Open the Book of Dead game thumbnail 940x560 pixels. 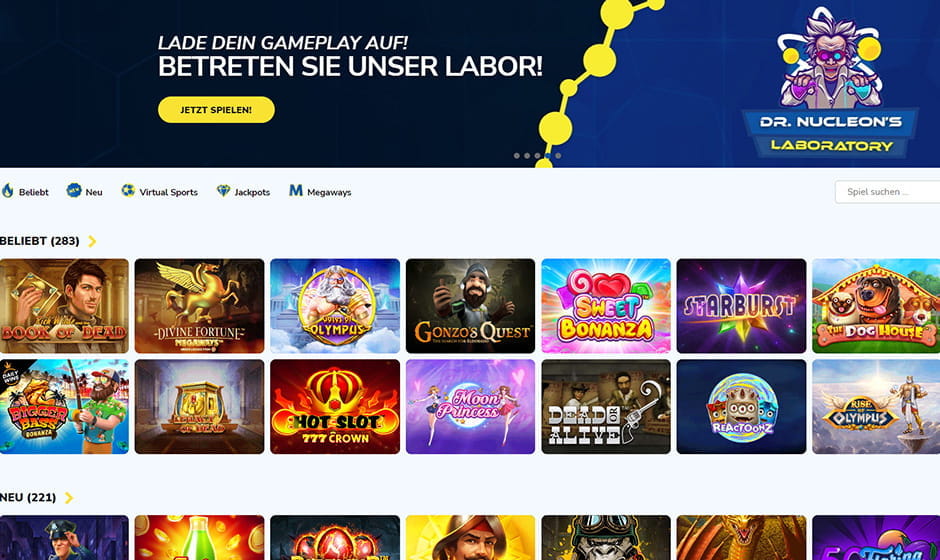coord(64,306)
